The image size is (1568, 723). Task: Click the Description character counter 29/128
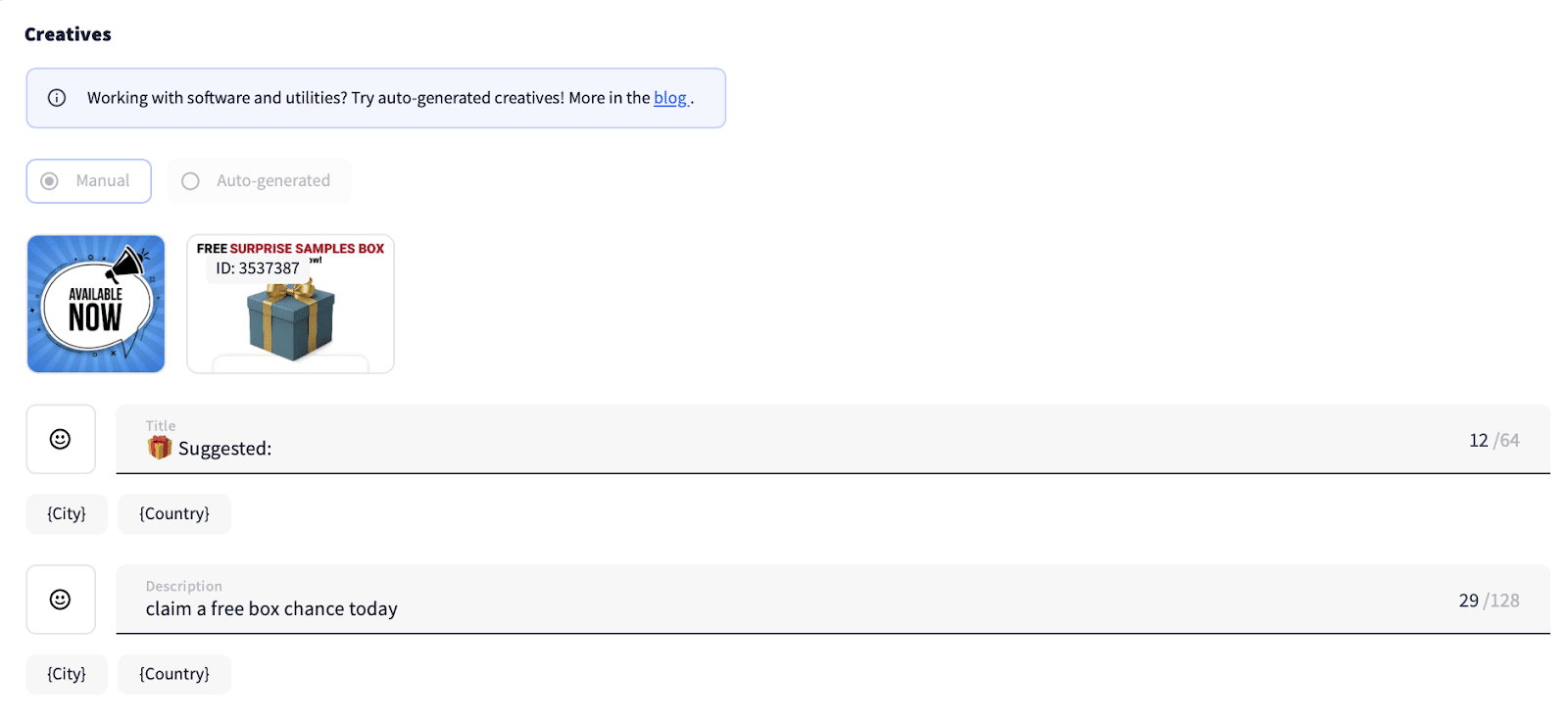(x=1489, y=601)
